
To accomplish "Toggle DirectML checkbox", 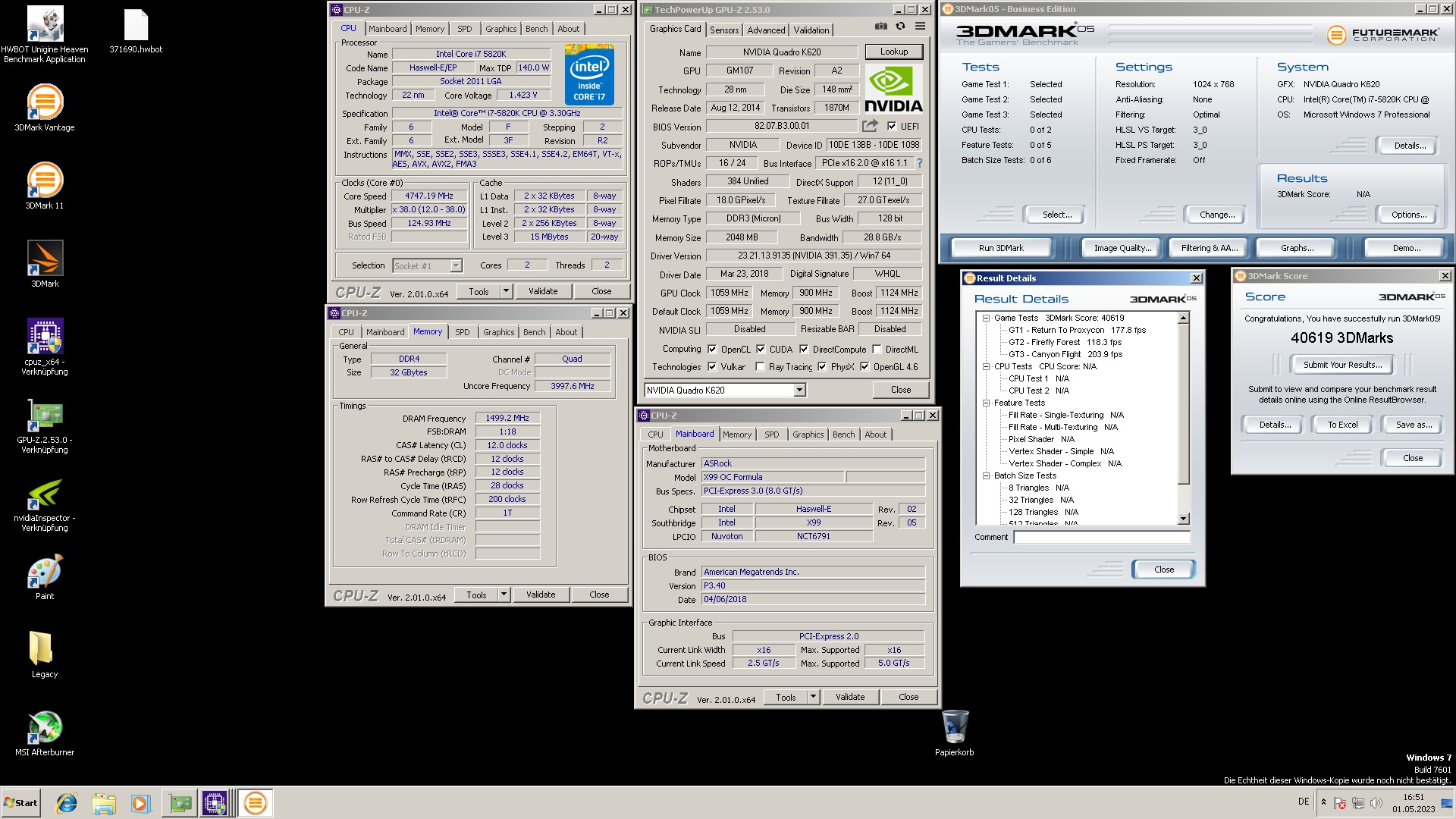I will click(x=877, y=350).
